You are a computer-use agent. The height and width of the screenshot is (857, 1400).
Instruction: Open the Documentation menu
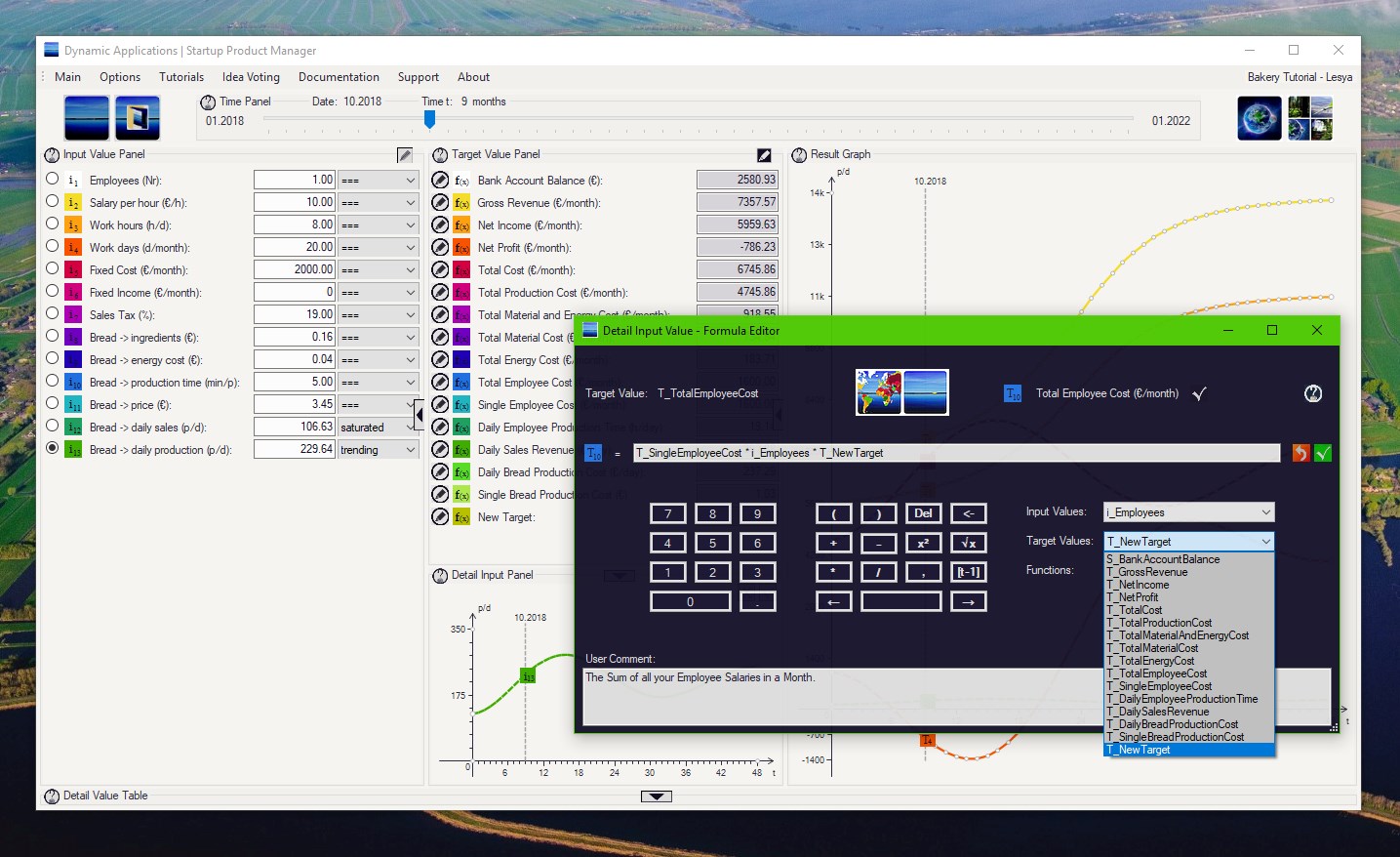coord(339,77)
